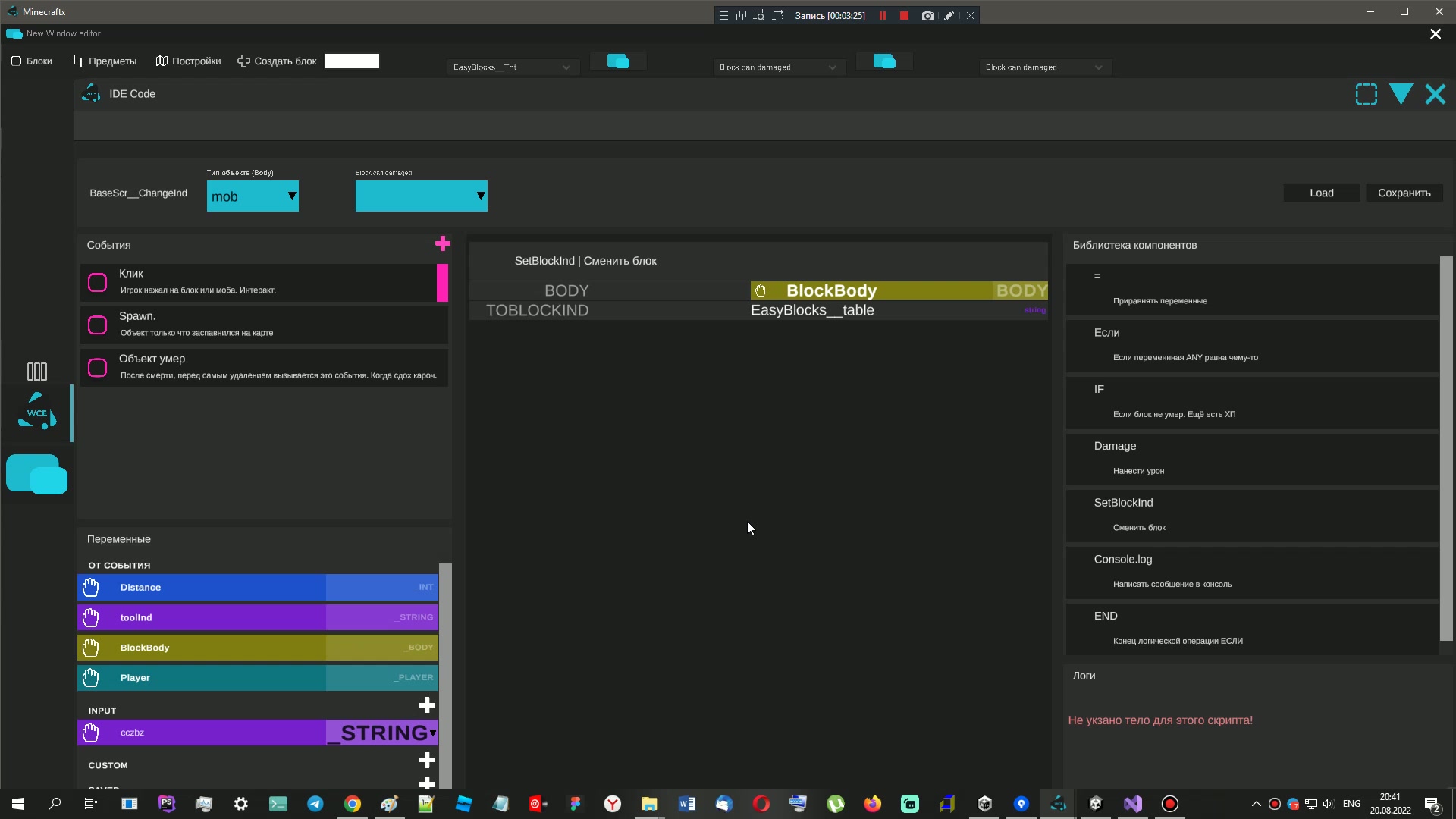Viewport: 1456px width, 819px height.
Task: Open the Постройки menu
Action: 188,61
